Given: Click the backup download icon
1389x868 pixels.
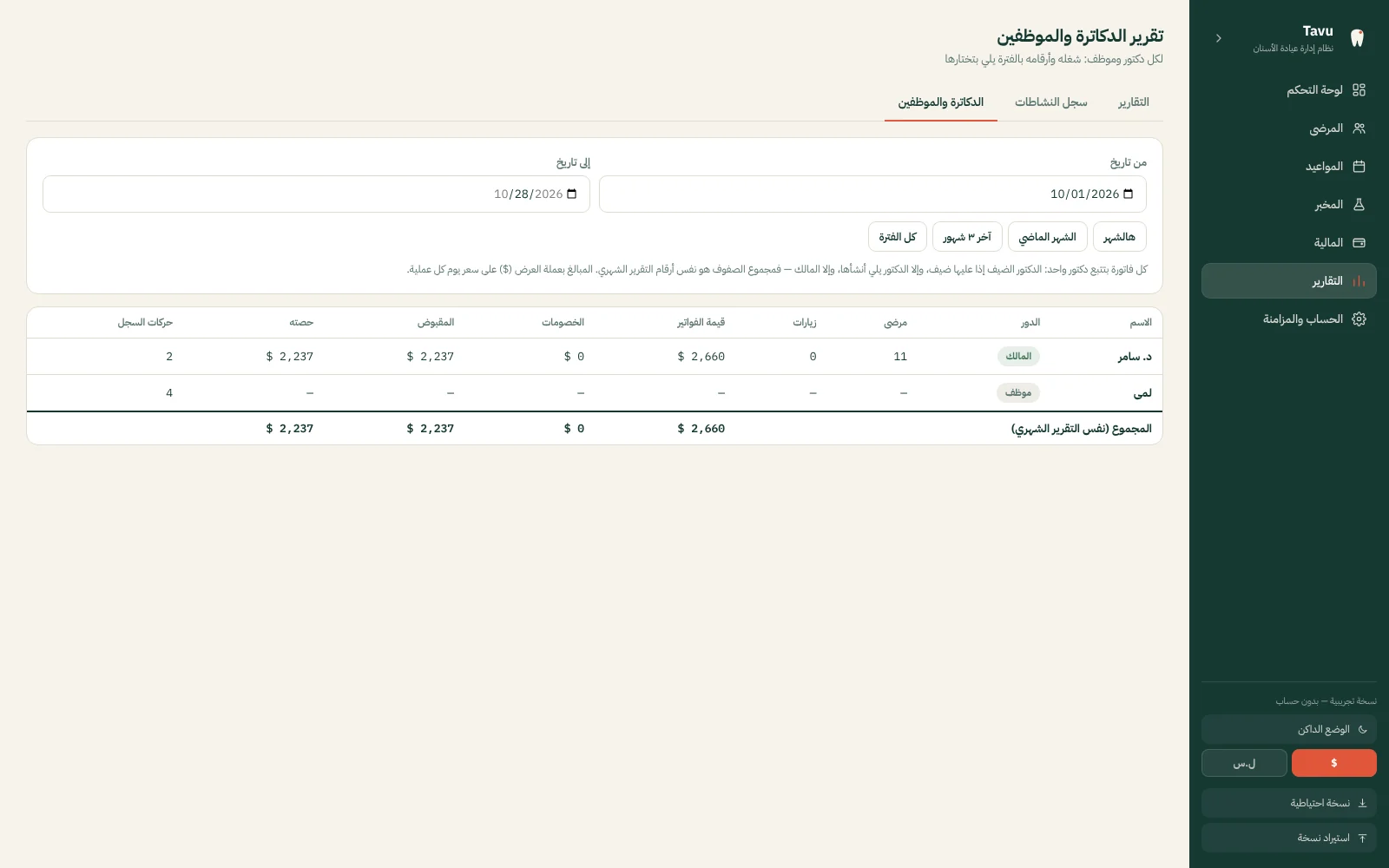Looking at the screenshot, I should coord(1363,804).
